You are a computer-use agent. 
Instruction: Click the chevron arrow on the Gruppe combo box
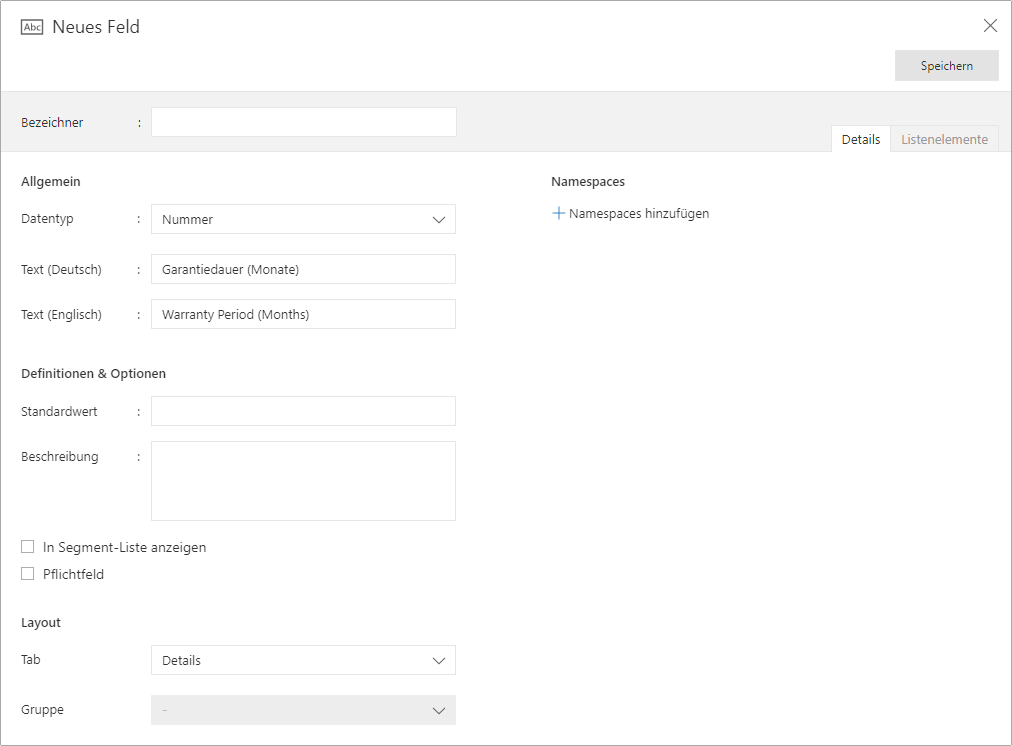tap(439, 710)
